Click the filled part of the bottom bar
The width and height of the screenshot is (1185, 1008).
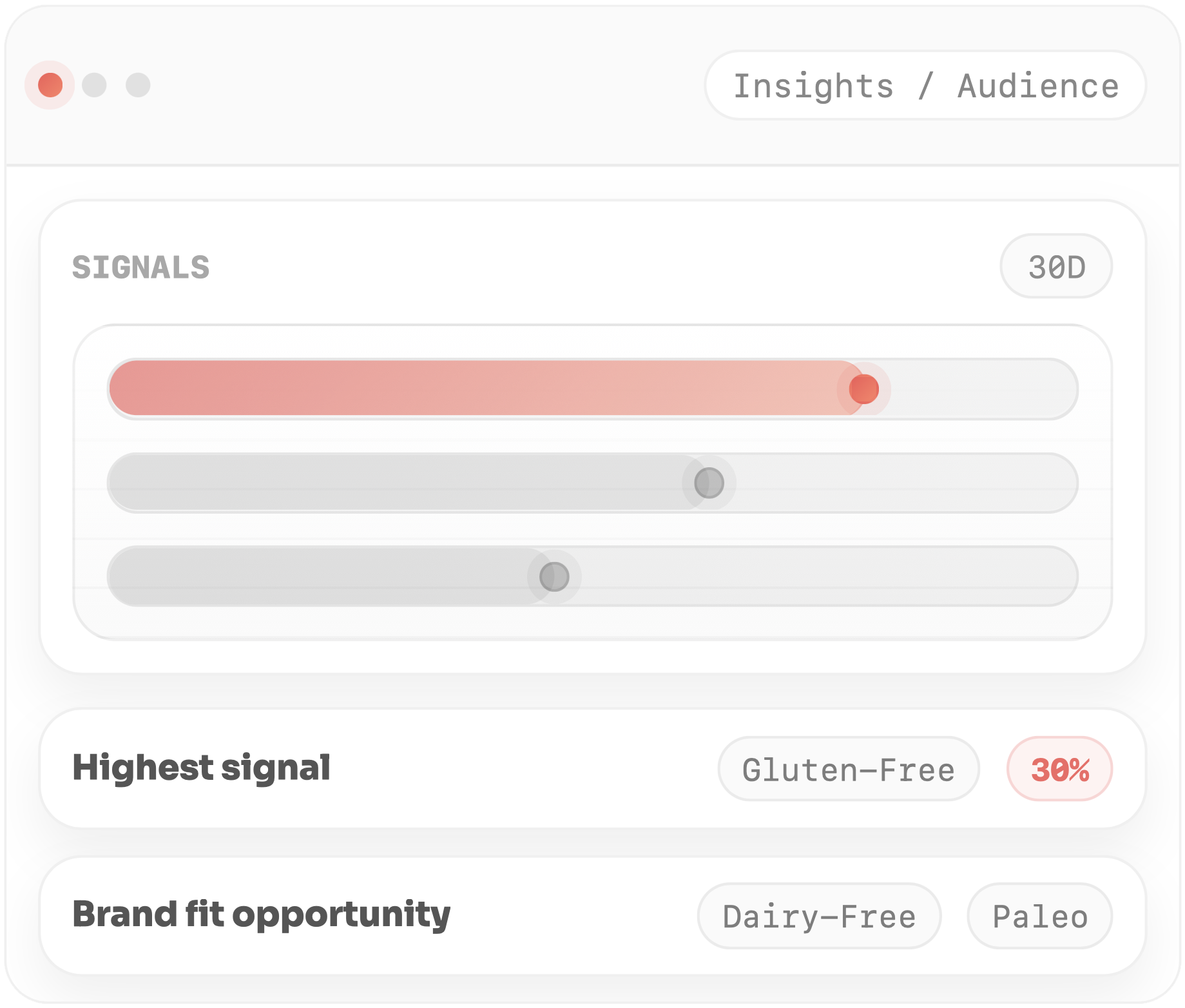point(322,576)
